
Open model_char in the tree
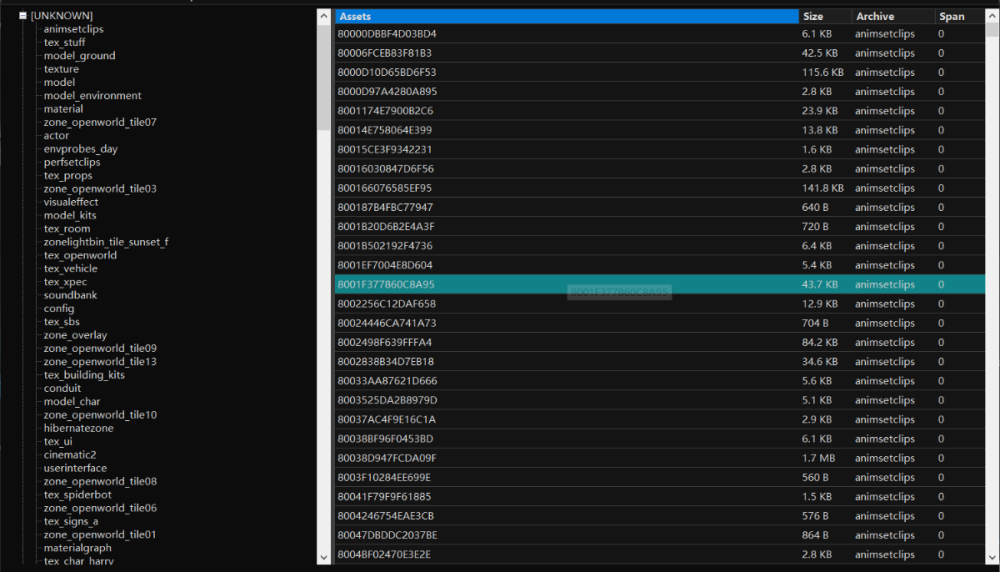(72, 402)
